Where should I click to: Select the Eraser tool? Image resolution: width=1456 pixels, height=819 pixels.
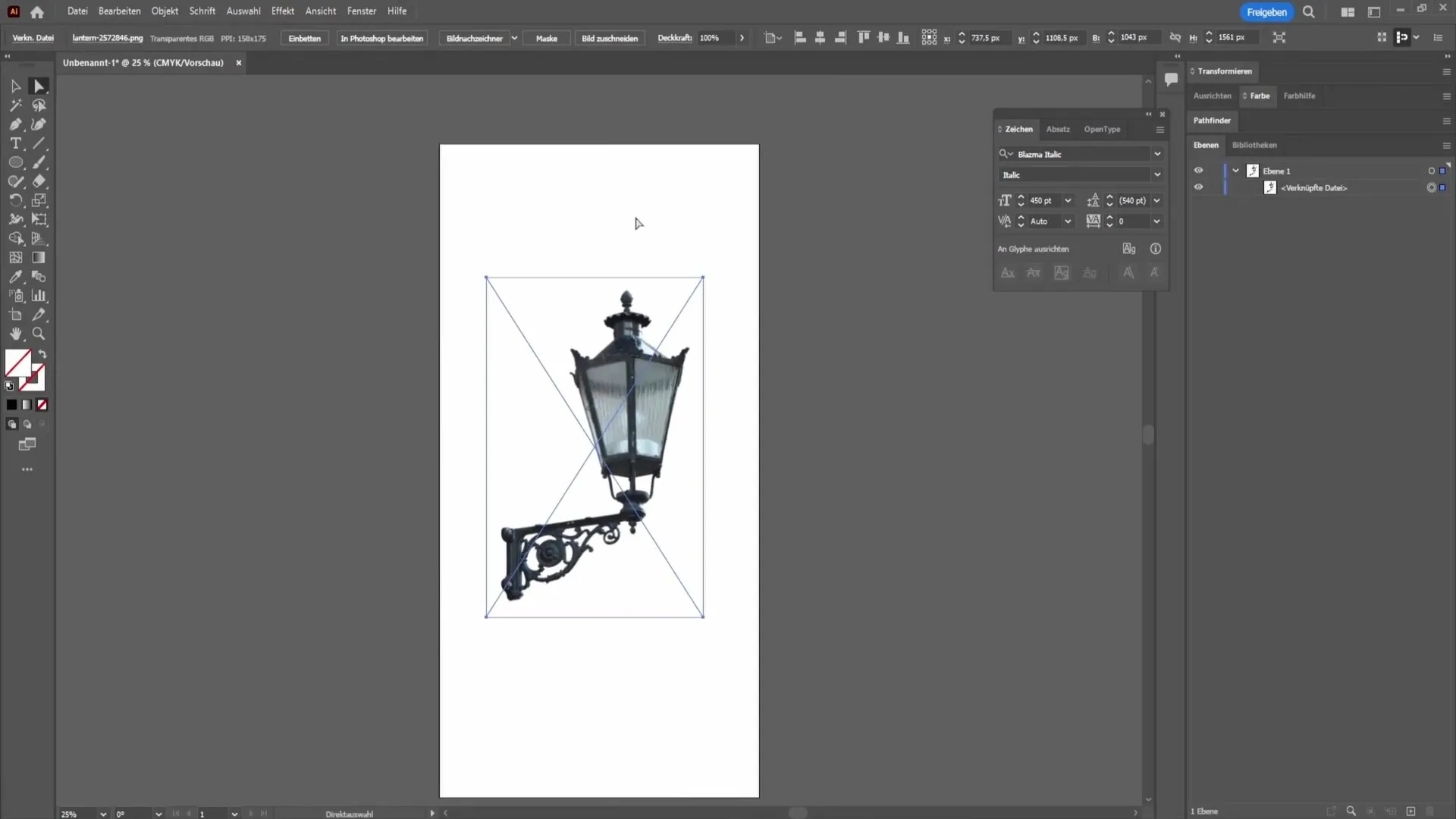(x=39, y=181)
